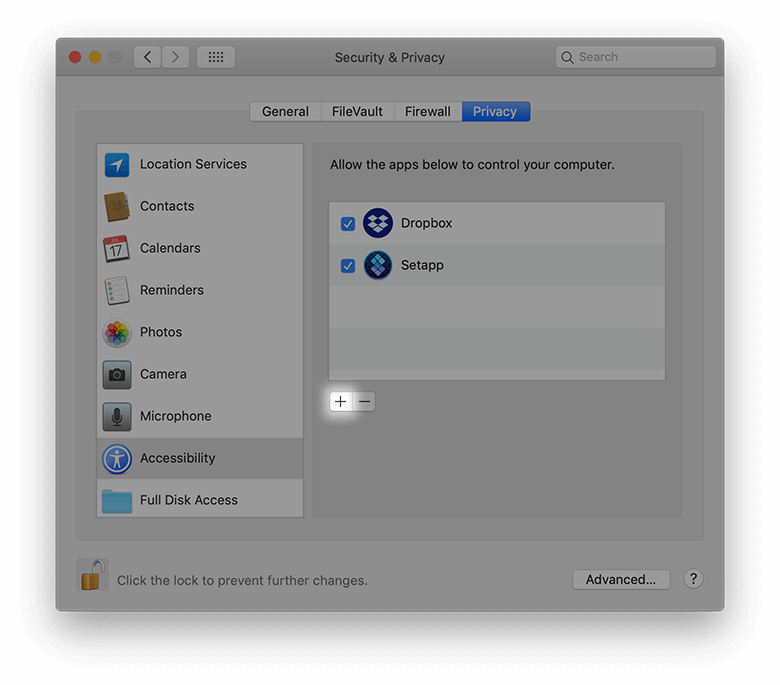
Task: Switch to the Firewall tab
Action: click(x=428, y=111)
